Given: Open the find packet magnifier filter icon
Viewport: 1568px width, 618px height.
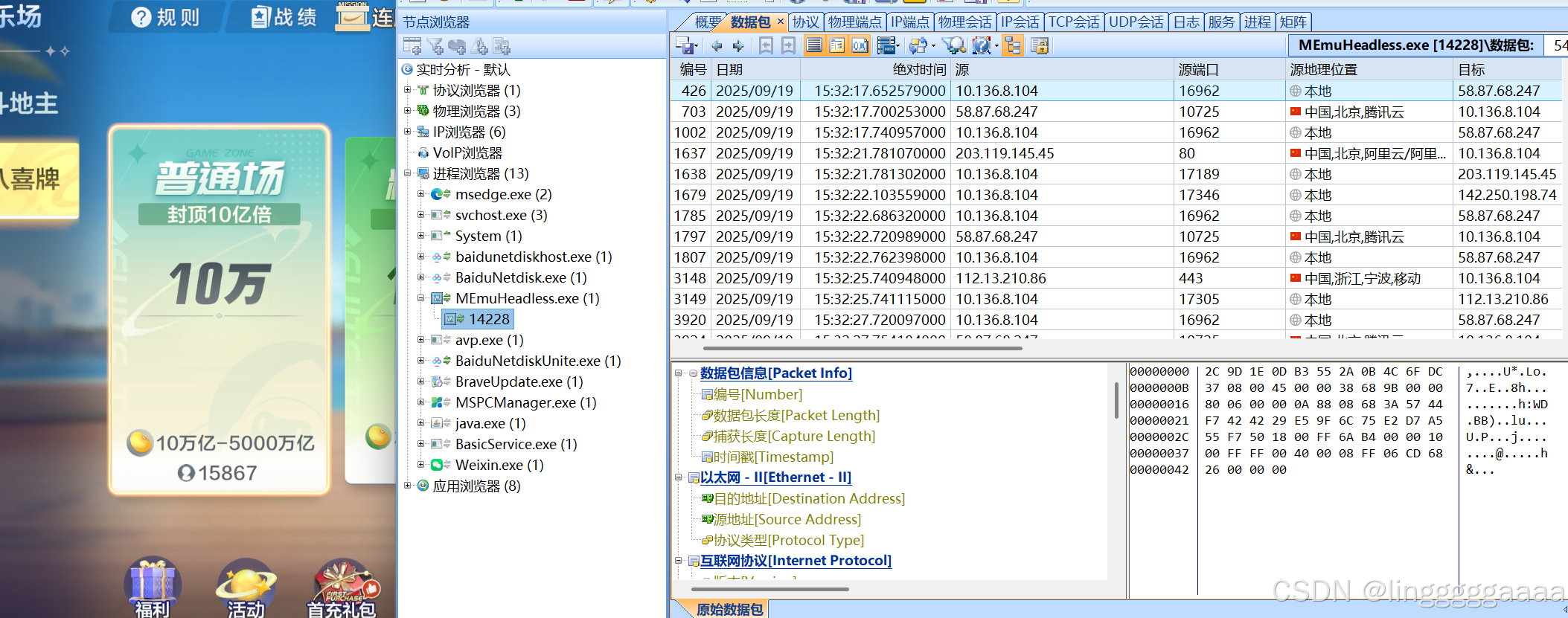Looking at the screenshot, I should (953, 46).
